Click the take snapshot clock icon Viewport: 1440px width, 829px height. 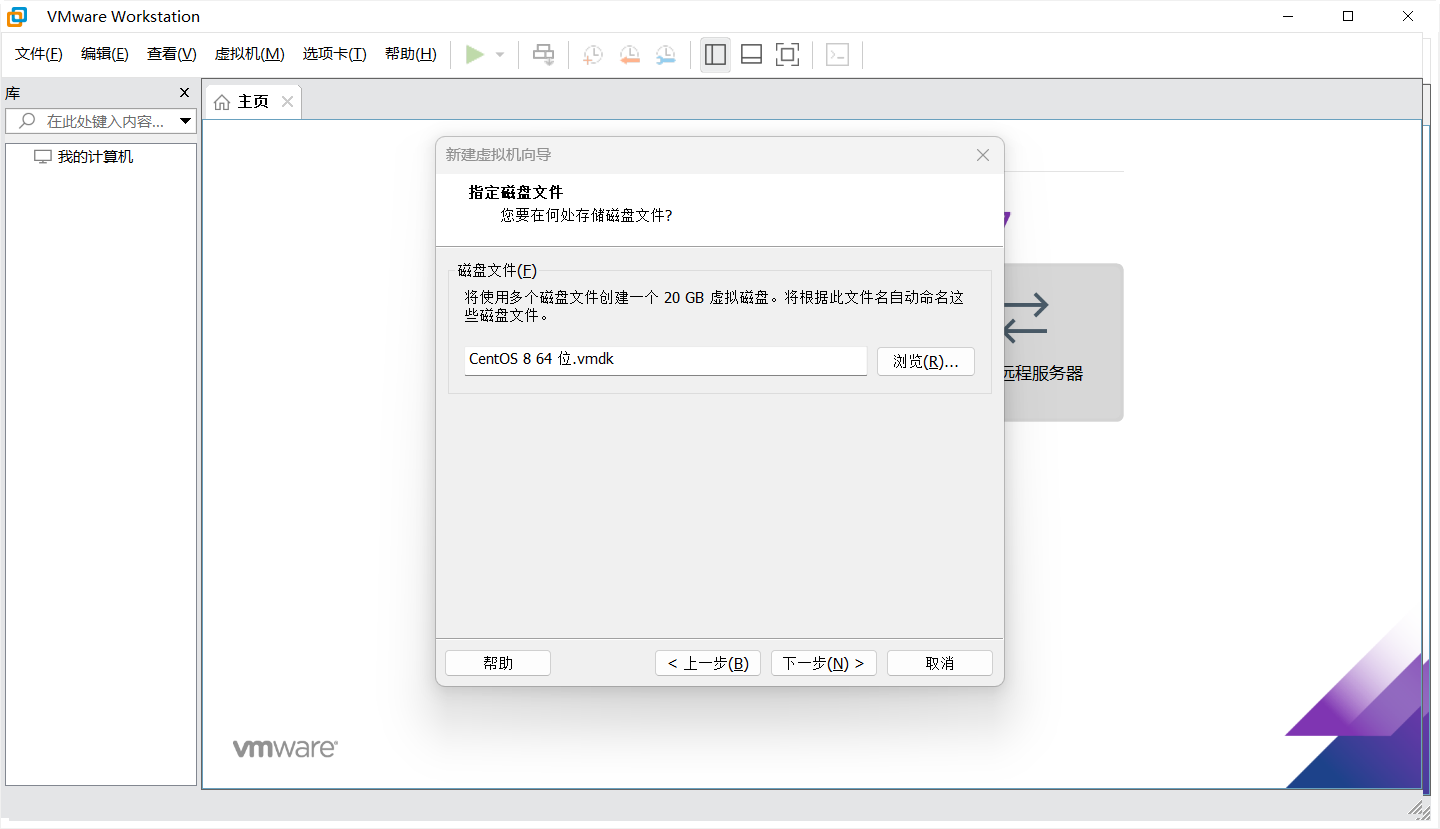(x=593, y=55)
